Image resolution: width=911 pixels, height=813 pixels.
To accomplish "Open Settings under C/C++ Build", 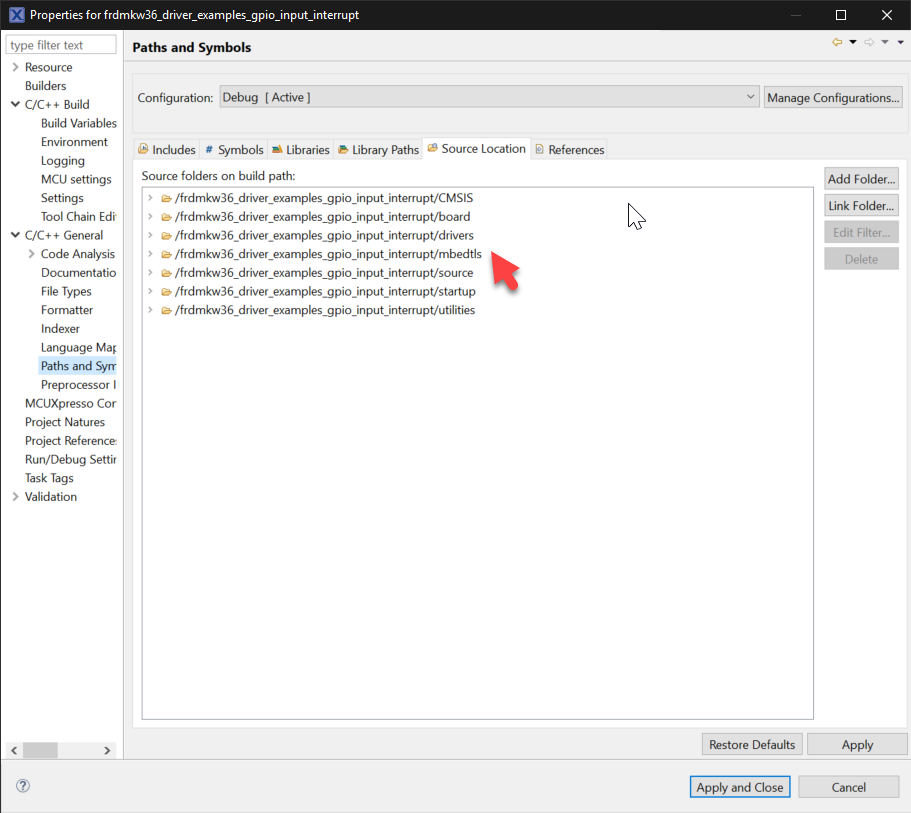I will 62,198.
